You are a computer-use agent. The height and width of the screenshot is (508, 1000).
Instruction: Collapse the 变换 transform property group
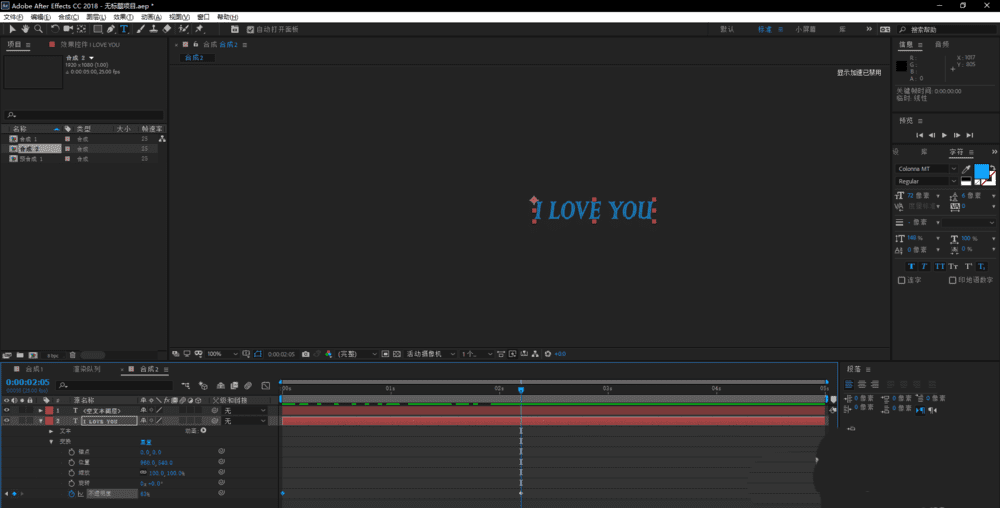(x=52, y=442)
